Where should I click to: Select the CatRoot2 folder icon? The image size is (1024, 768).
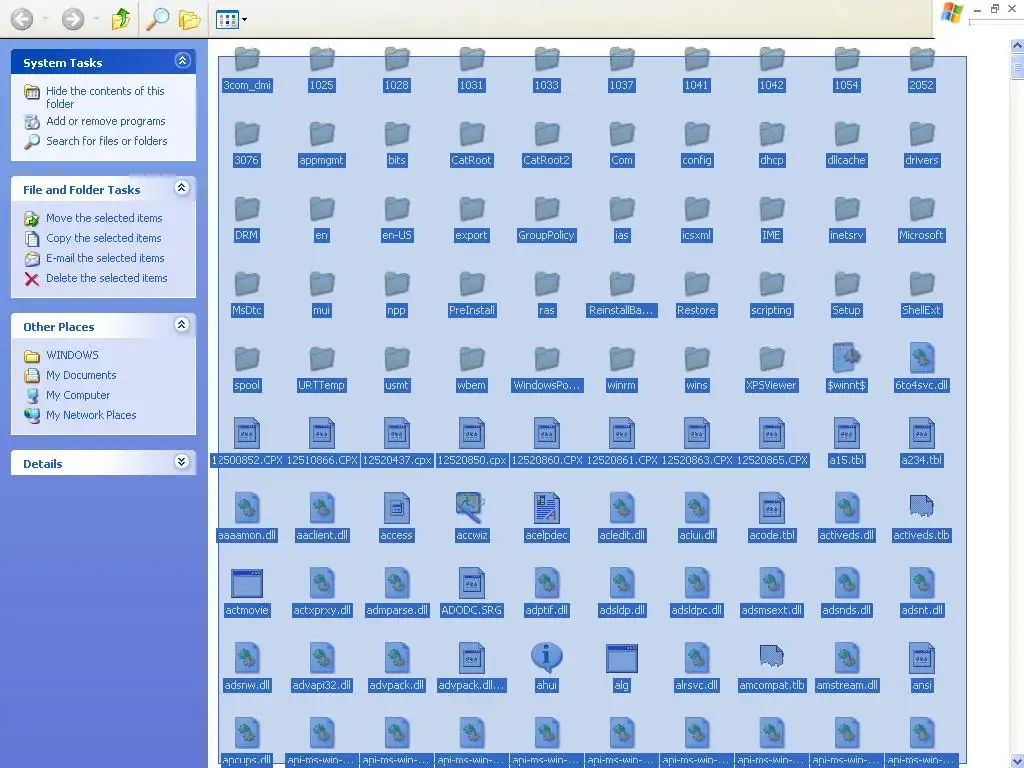tap(547, 134)
